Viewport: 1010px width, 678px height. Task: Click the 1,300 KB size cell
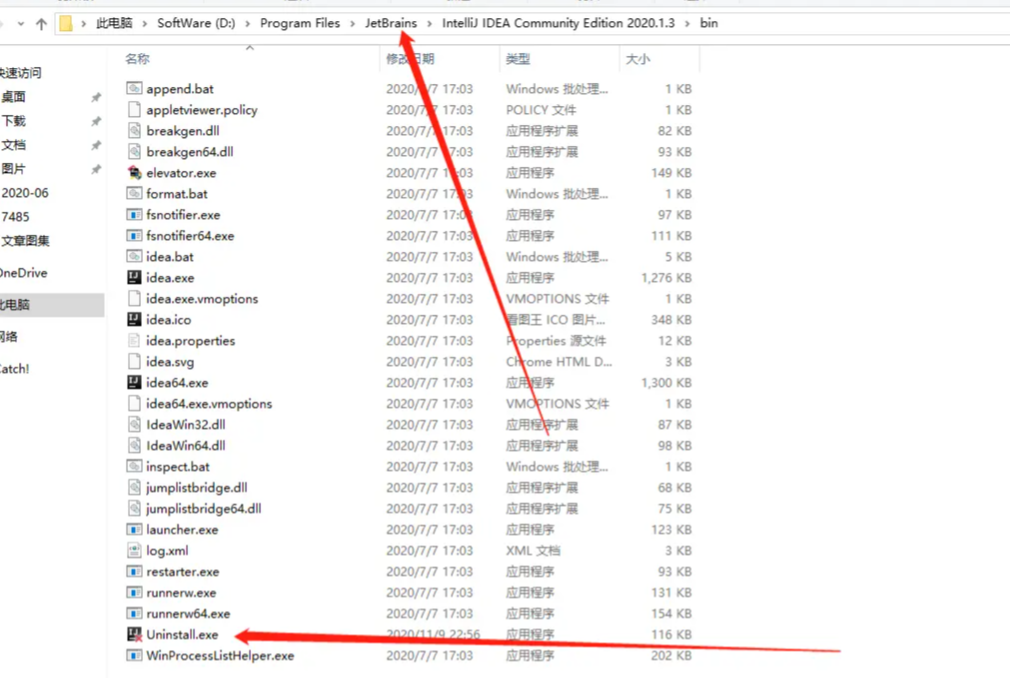click(x=667, y=382)
